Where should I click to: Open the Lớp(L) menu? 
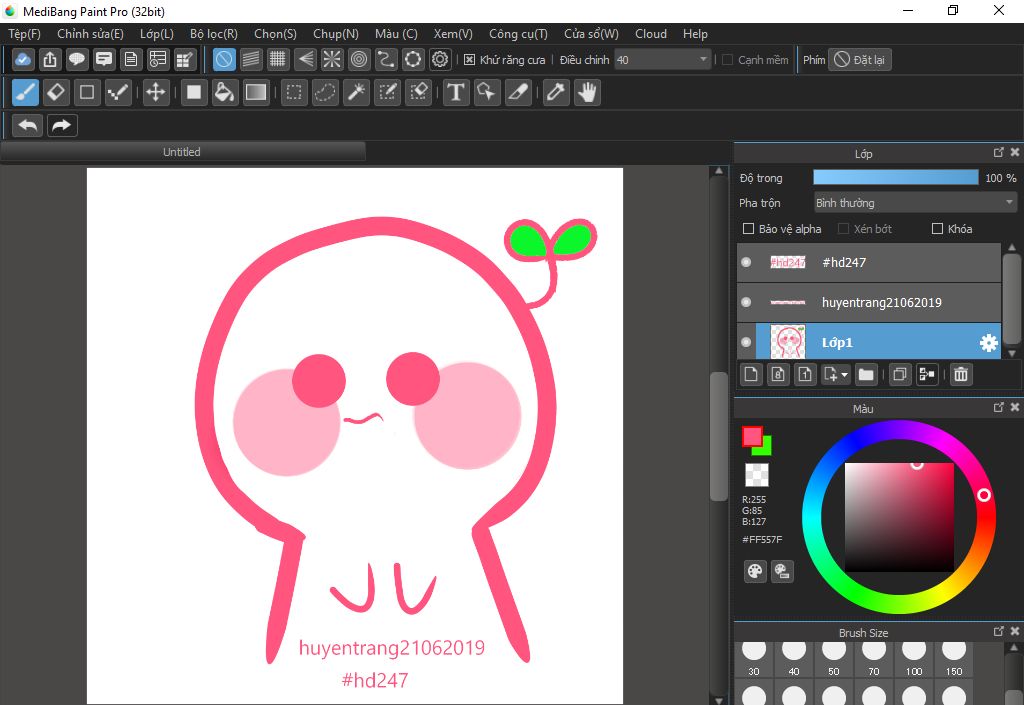tap(156, 34)
